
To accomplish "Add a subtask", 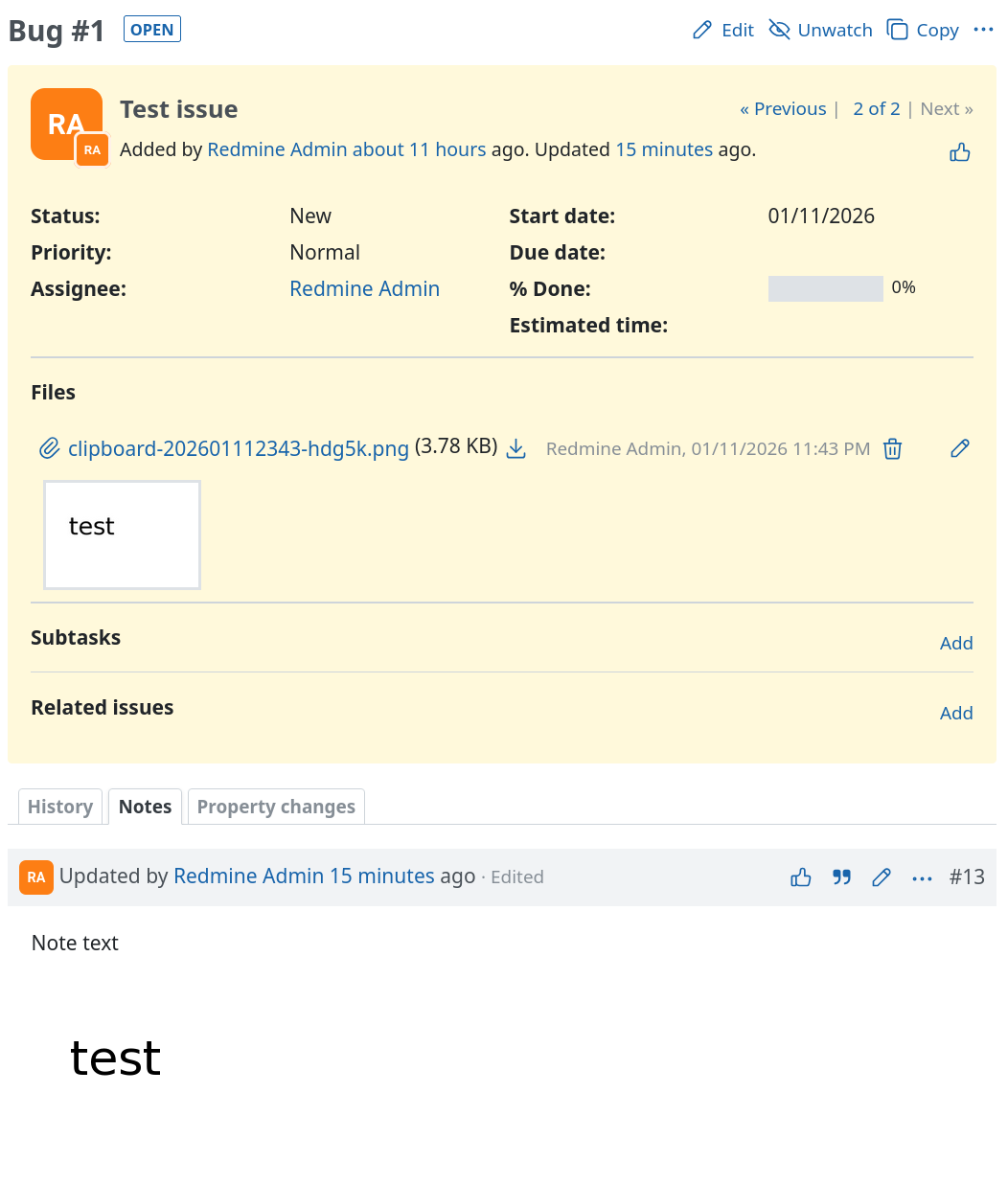I will [x=955, y=643].
